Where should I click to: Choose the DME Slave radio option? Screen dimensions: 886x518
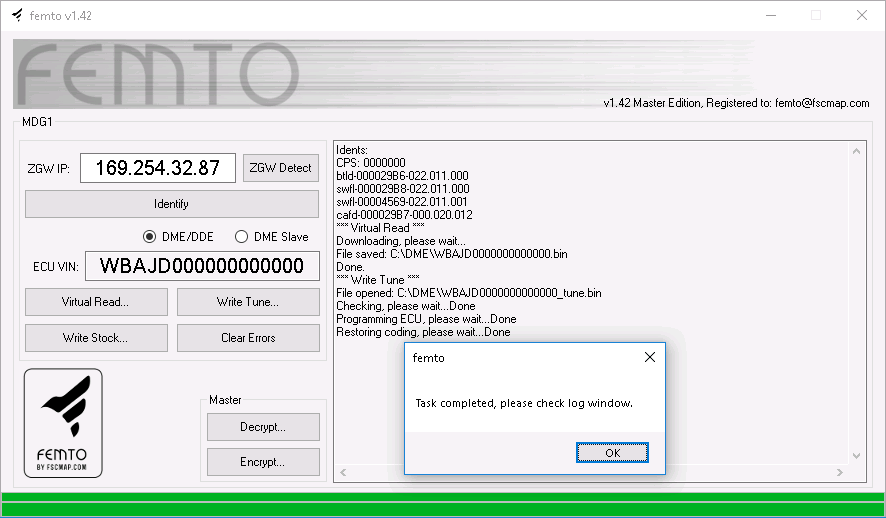[241, 237]
